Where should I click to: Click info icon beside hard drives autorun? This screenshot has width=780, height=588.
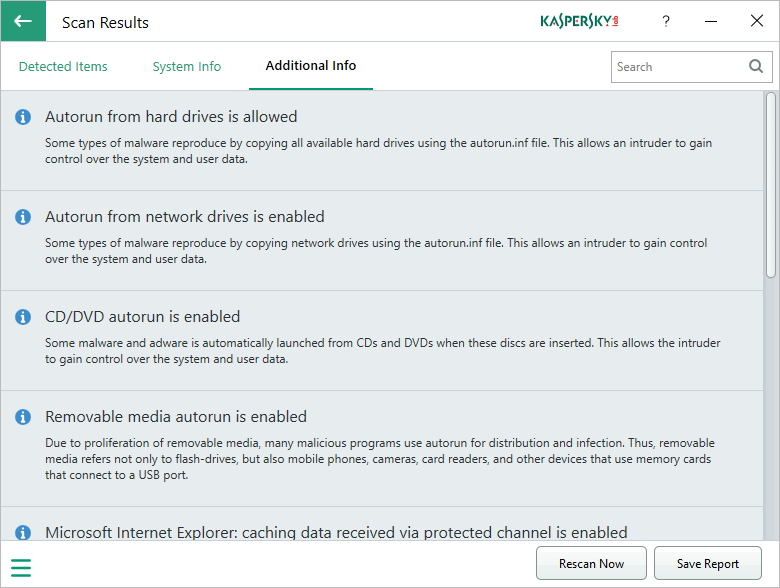[23, 117]
